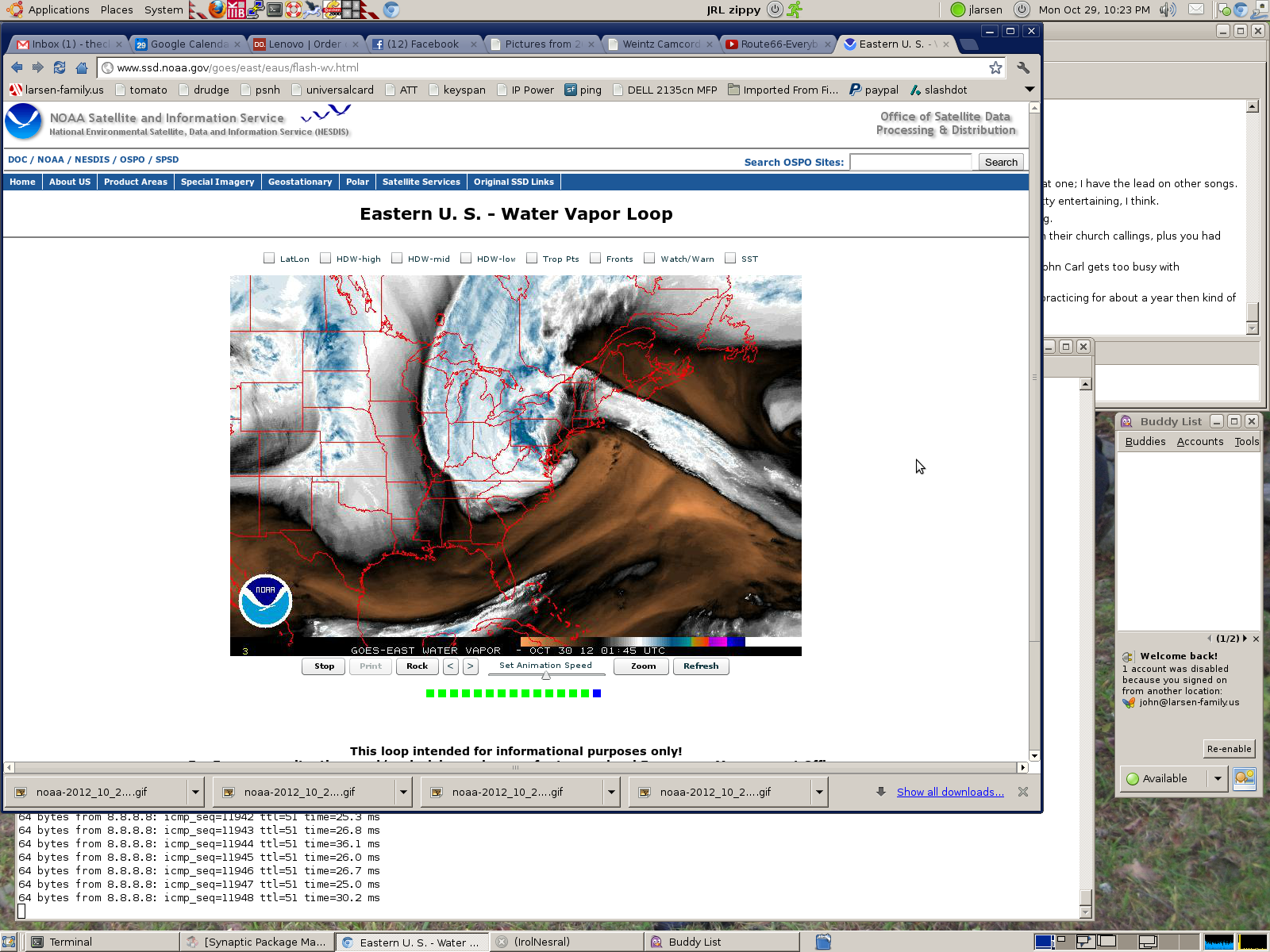Open the browser home page icon
The image size is (1270, 952).
pyautogui.click(x=81, y=67)
